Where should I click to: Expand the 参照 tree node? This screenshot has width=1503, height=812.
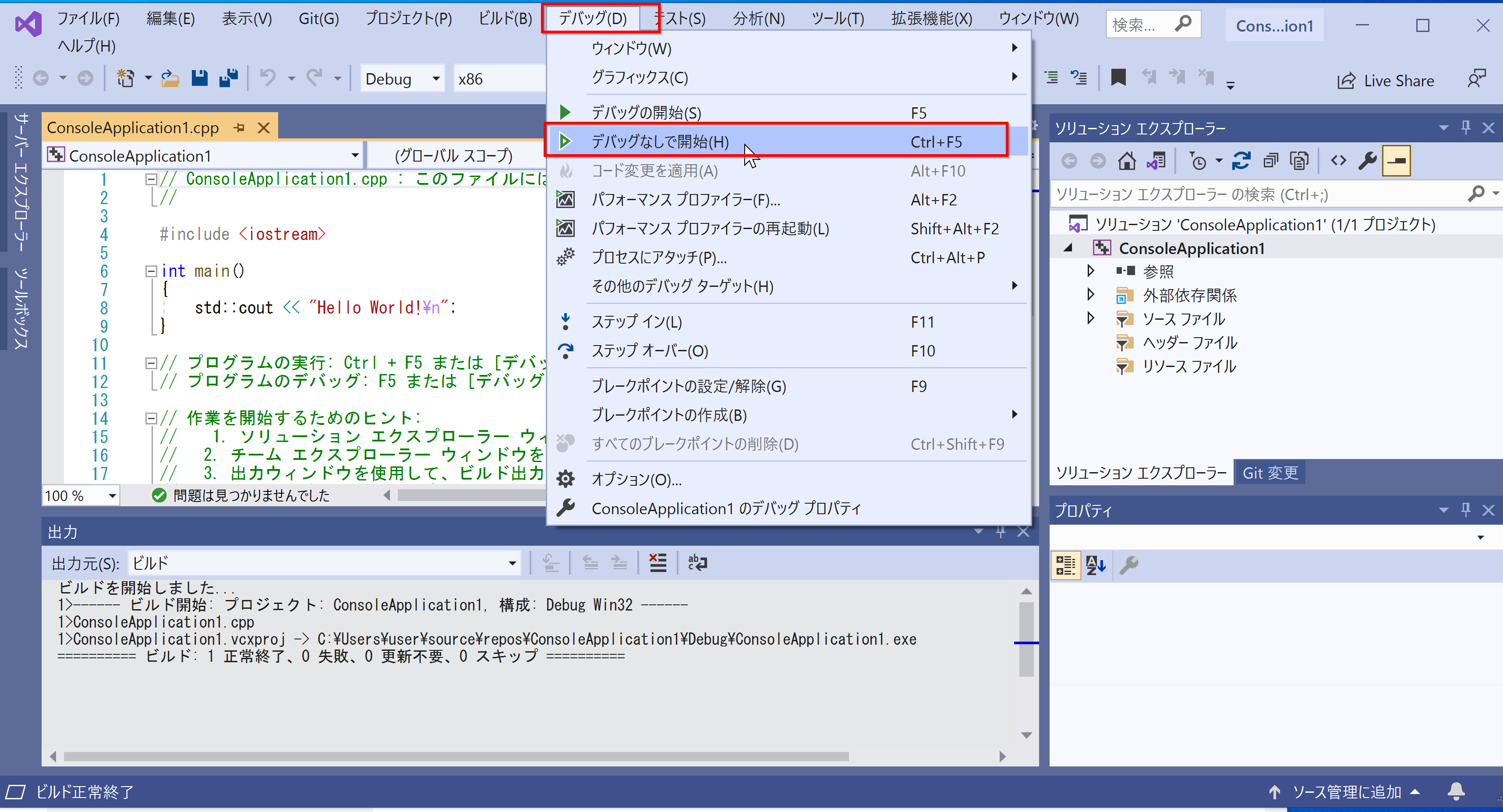(x=1090, y=271)
